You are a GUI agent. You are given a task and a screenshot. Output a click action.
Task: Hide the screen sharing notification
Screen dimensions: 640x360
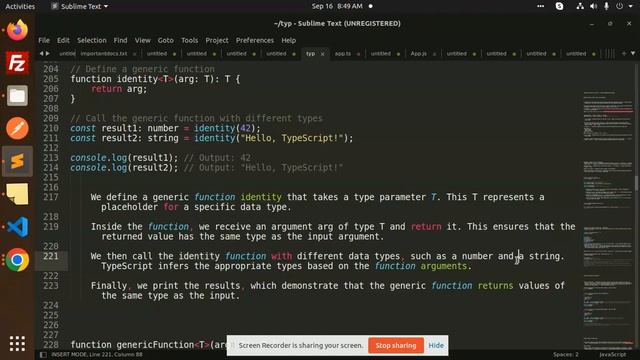coord(436,345)
